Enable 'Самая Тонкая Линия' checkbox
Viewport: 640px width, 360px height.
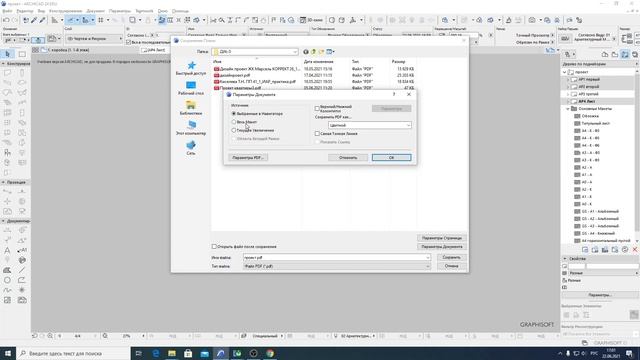tap(317, 133)
